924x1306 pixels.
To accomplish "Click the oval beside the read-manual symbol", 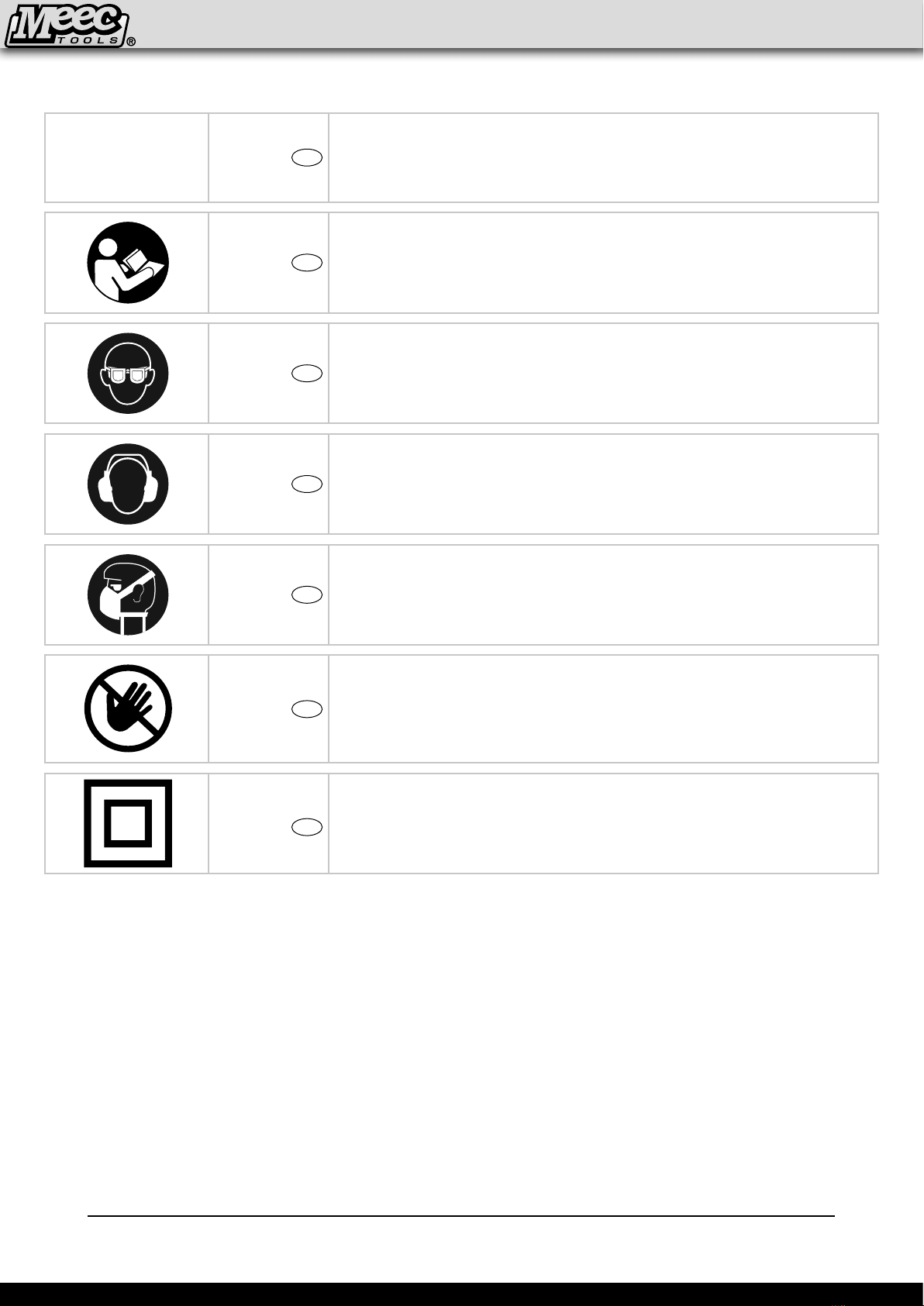I will click(x=307, y=263).
